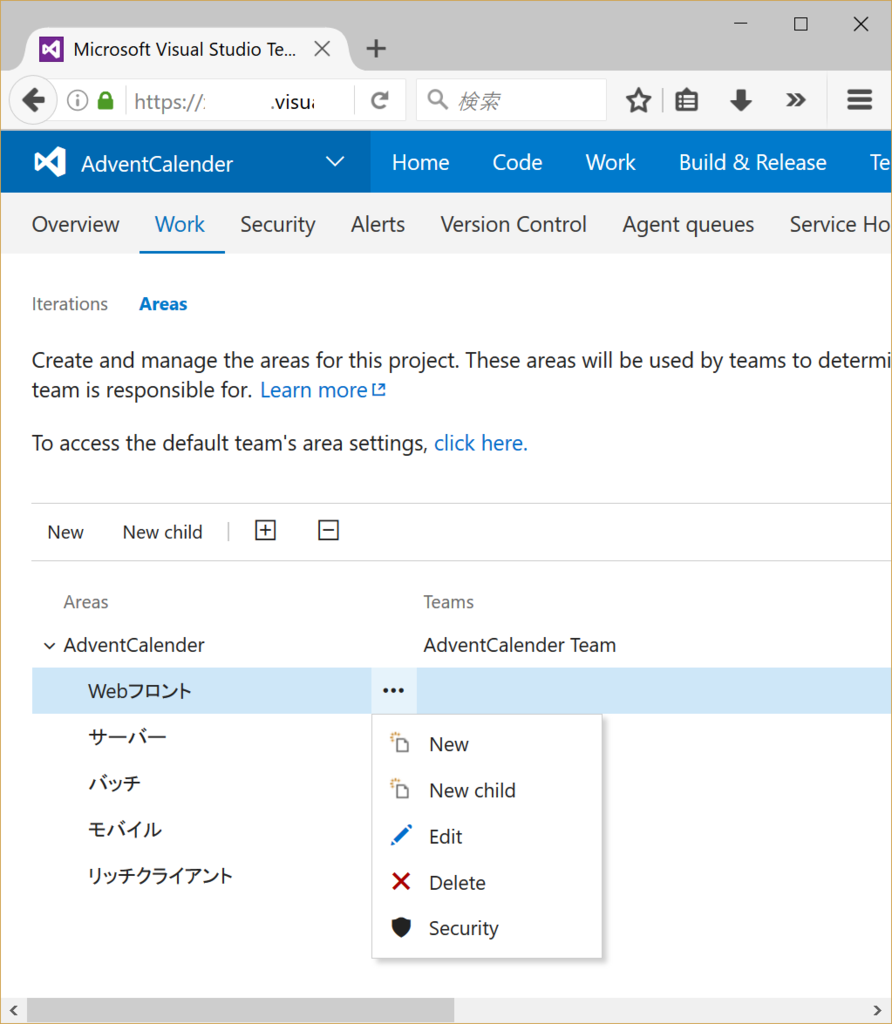Click the browser back arrow button
This screenshot has height=1024, width=892.
33,101
